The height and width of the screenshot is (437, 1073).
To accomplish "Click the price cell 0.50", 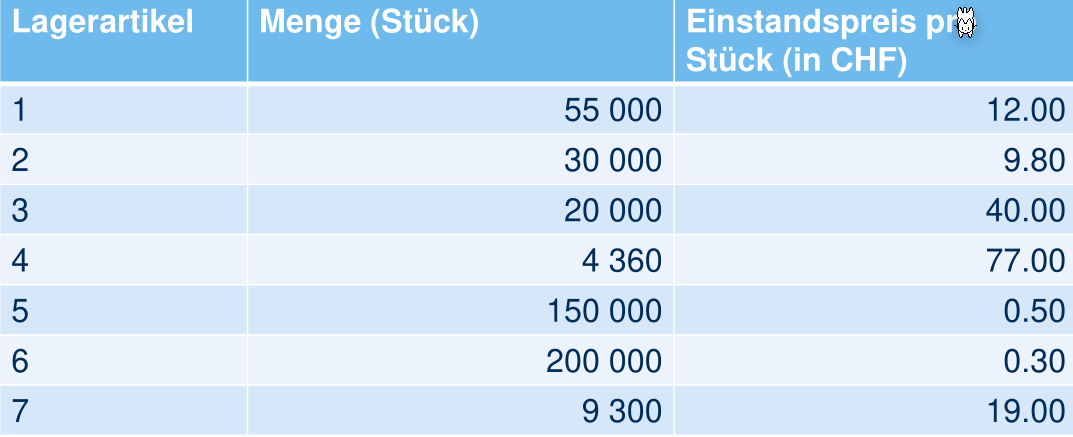I will pos(1034,310).
